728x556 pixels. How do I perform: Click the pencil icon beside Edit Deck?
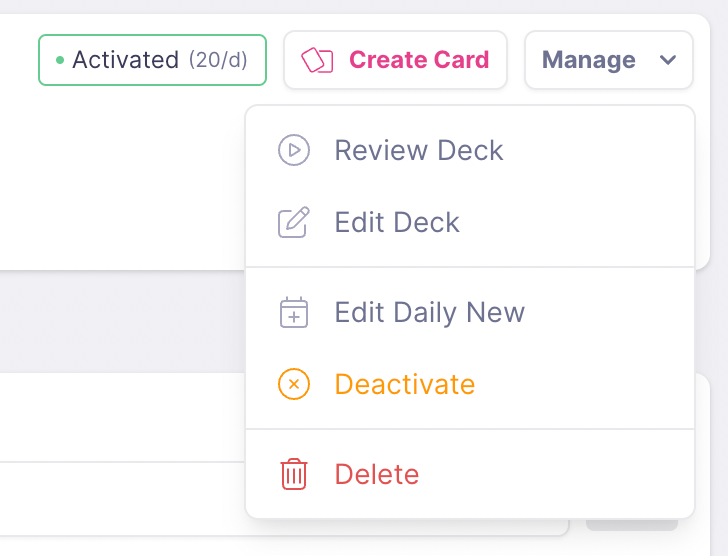coord(294,222)
